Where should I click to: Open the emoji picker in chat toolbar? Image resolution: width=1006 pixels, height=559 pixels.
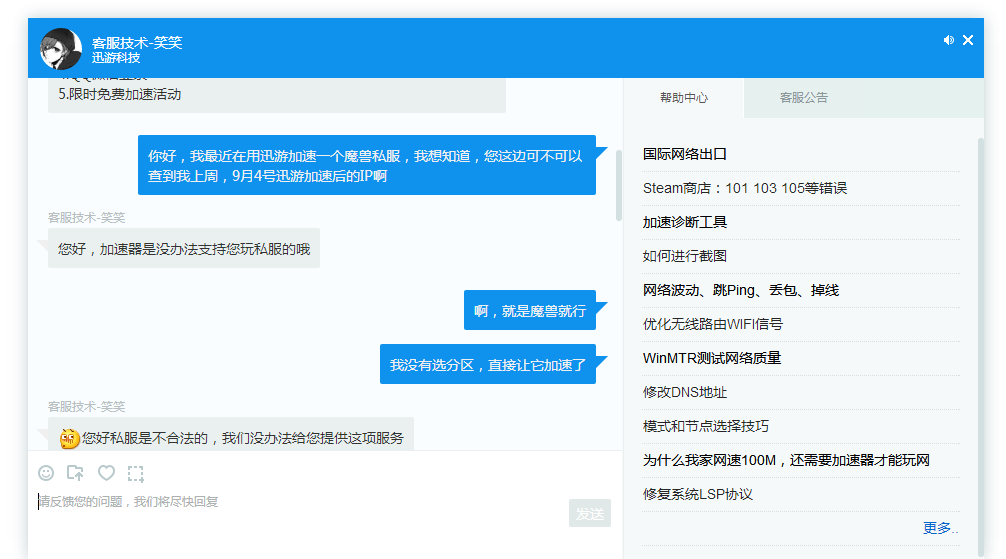pos(46,473)
